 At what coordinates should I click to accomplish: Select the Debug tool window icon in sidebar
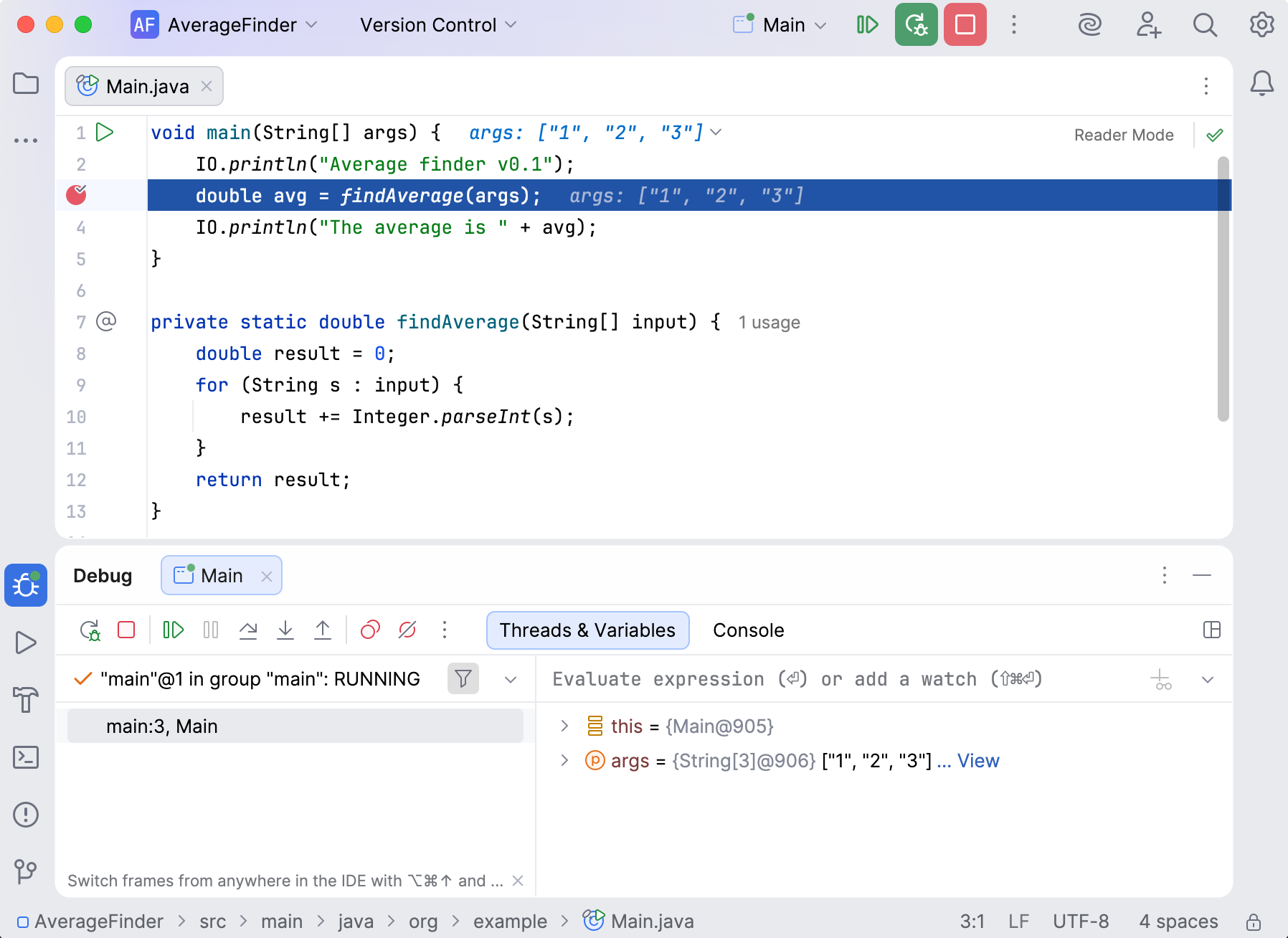[x=26, y=585]
